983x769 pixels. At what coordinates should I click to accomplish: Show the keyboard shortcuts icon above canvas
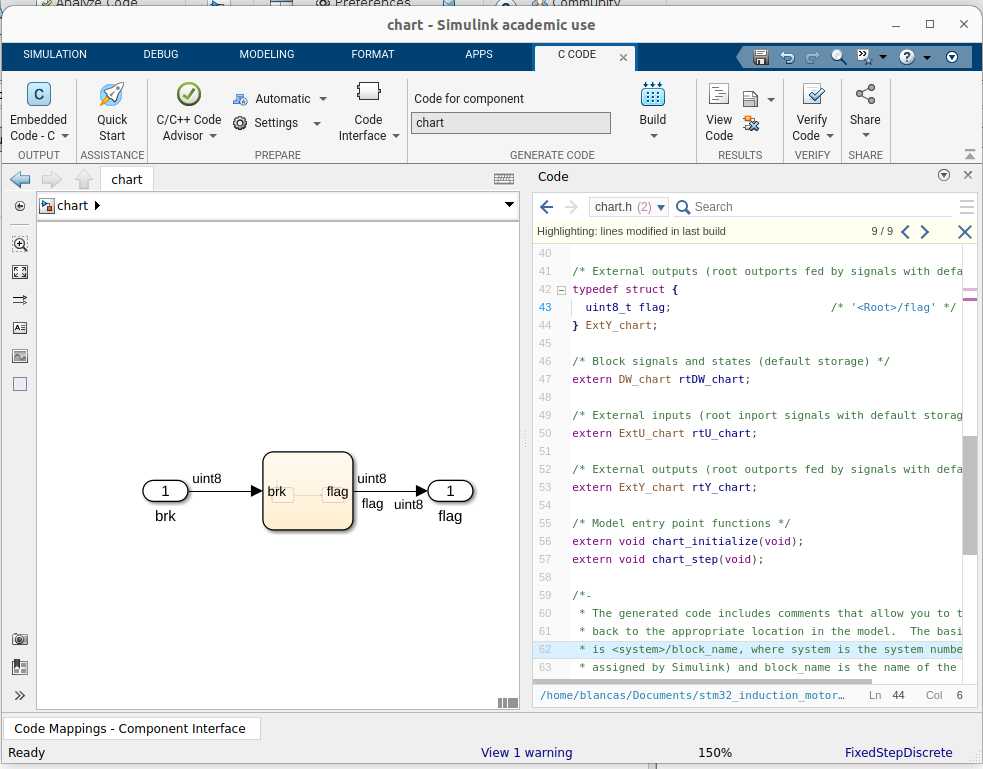(x=503, y=179)
